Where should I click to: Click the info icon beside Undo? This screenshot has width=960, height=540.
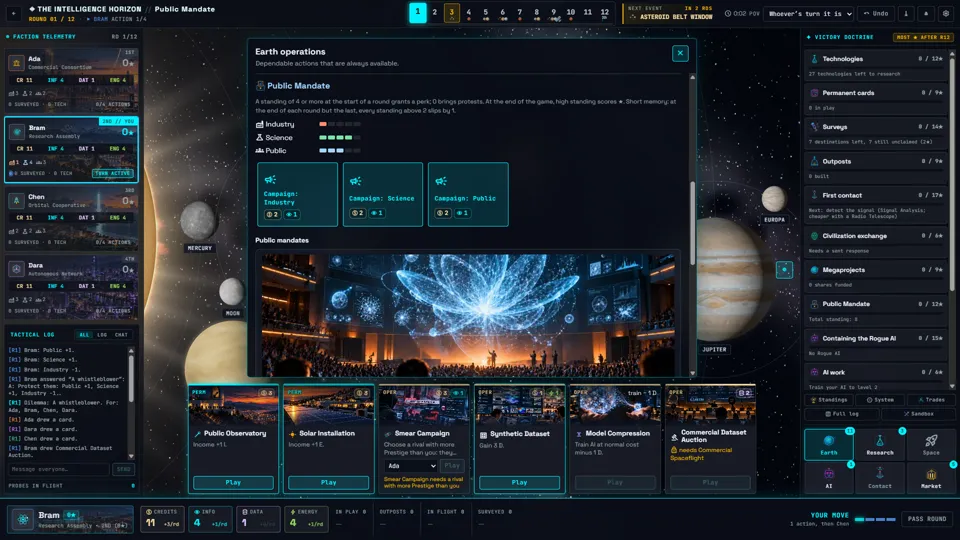click(x=906, y=13)
